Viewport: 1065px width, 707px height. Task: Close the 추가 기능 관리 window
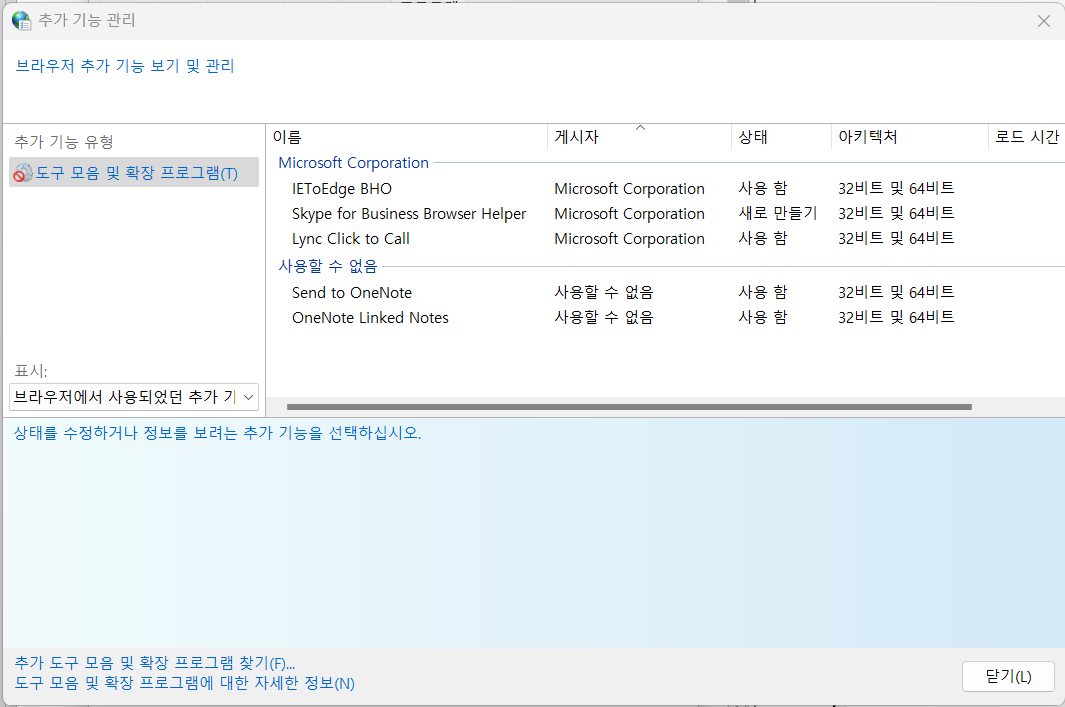click(x=1044, y=21)
